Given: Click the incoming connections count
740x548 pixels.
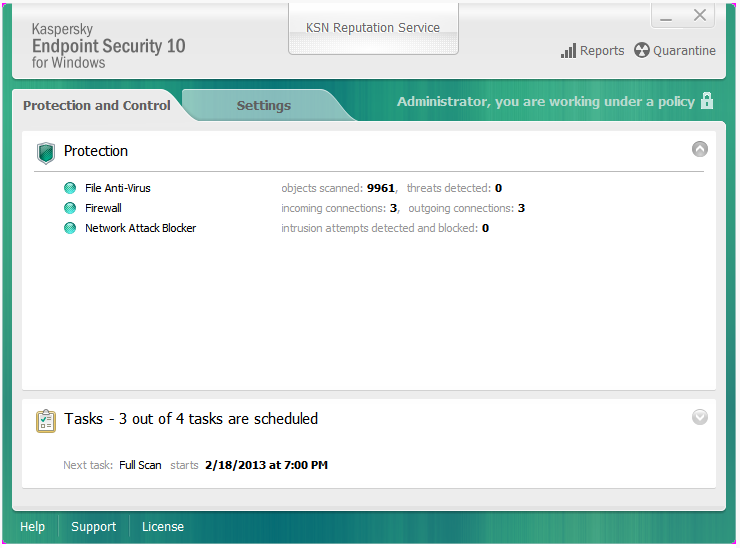Looking at the screenshot, I should coord(393,208).
